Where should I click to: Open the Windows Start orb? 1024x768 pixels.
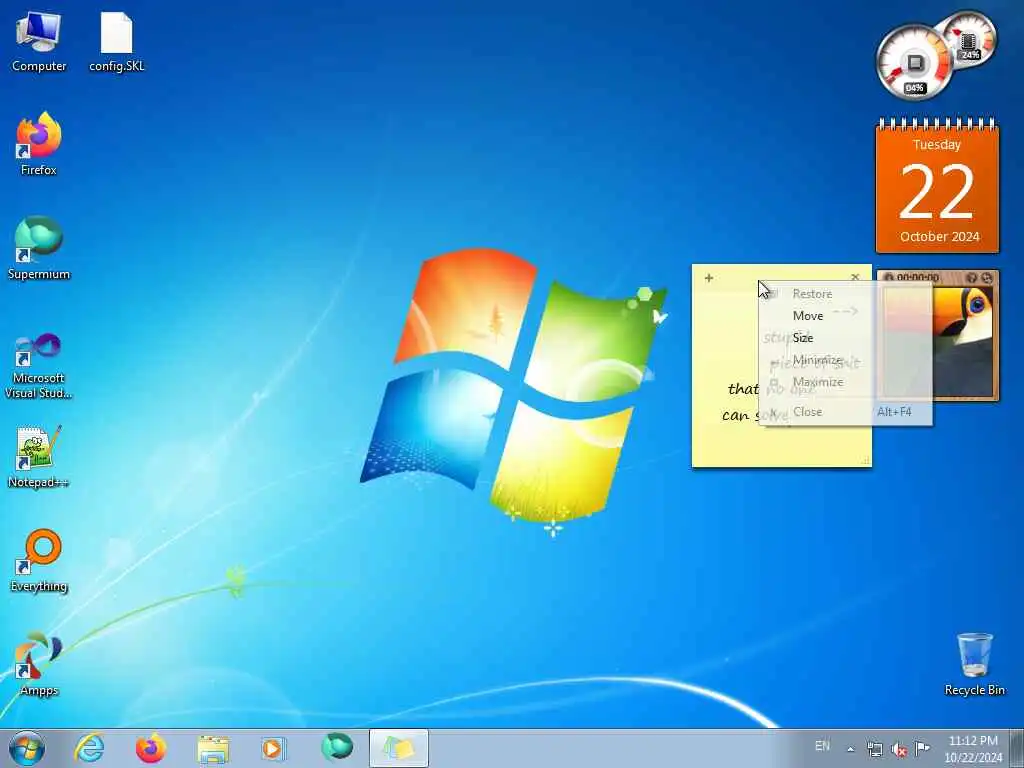(x=27, y=748)
